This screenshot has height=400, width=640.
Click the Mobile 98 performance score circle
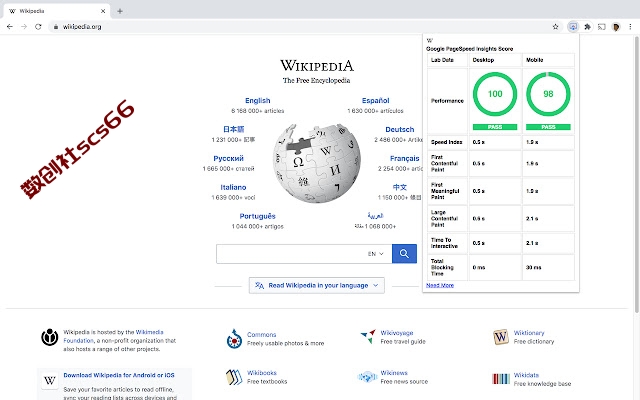point(548,94)
